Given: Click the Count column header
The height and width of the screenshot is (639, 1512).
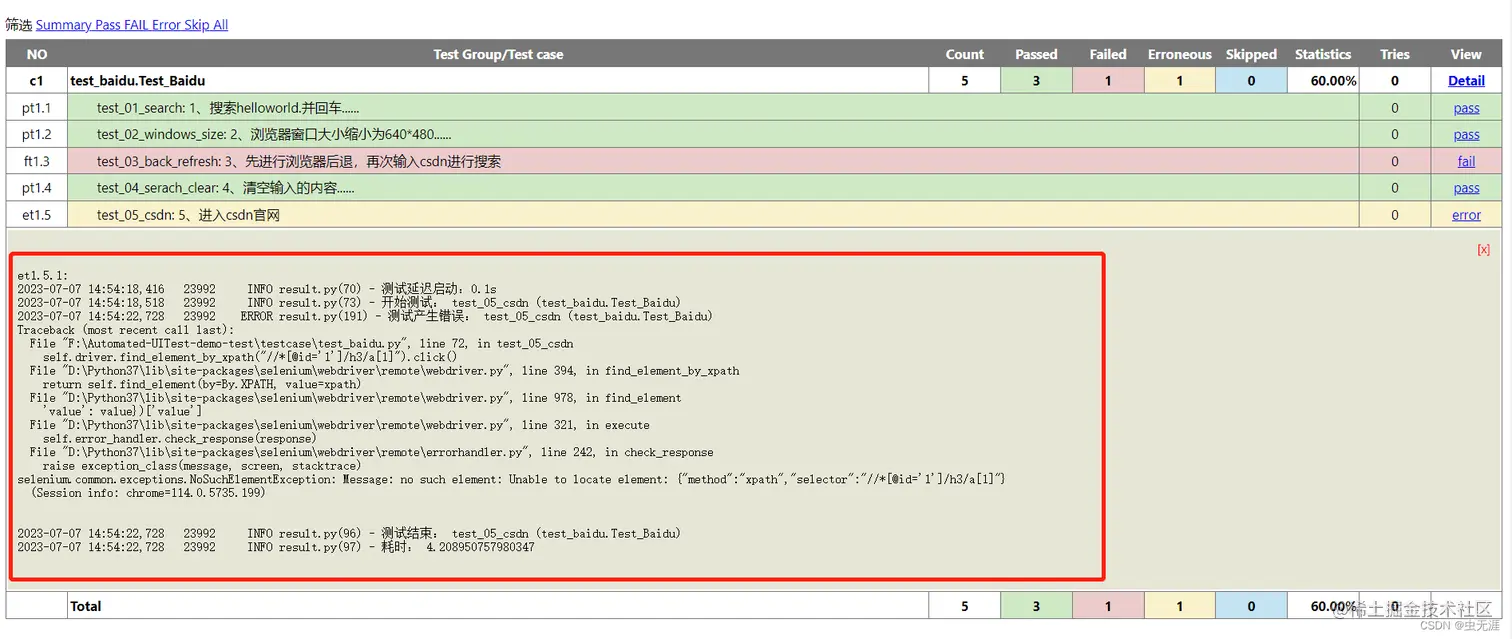Looking at the screenshot, I should (965, 54).
